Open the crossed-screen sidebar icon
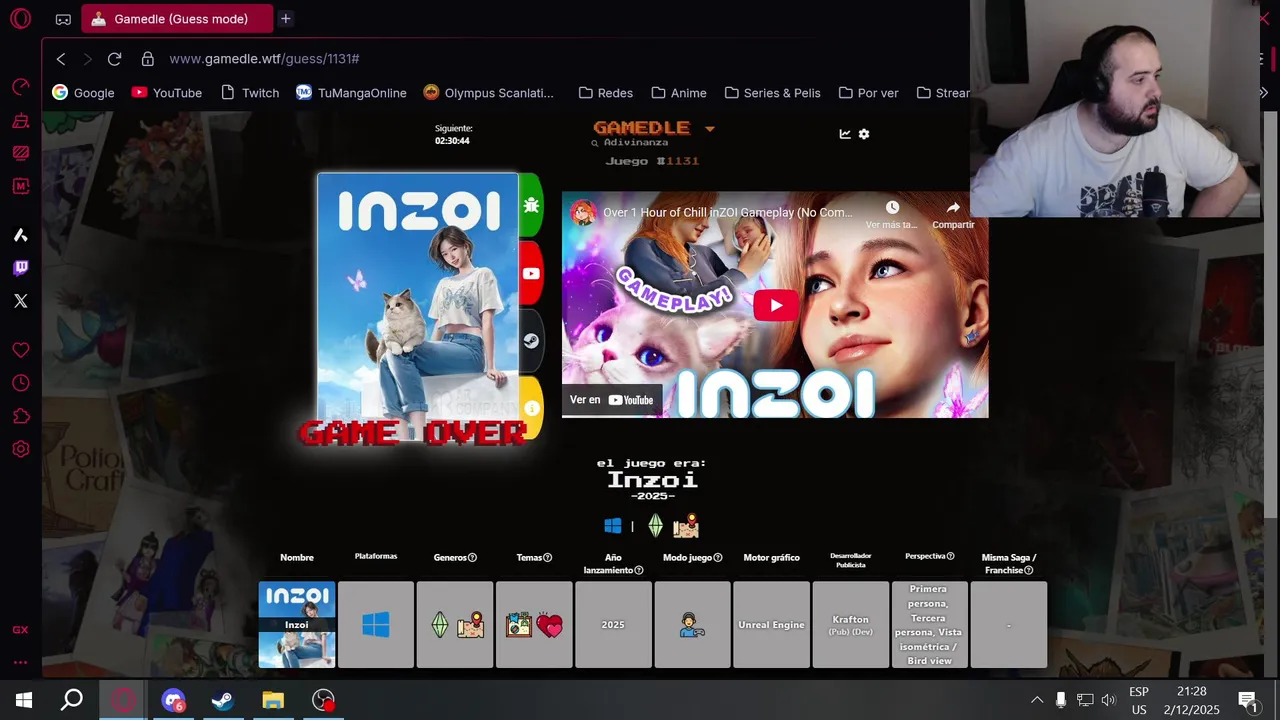The height and width of the screenshot is (720, 1280). pos(20,153)
